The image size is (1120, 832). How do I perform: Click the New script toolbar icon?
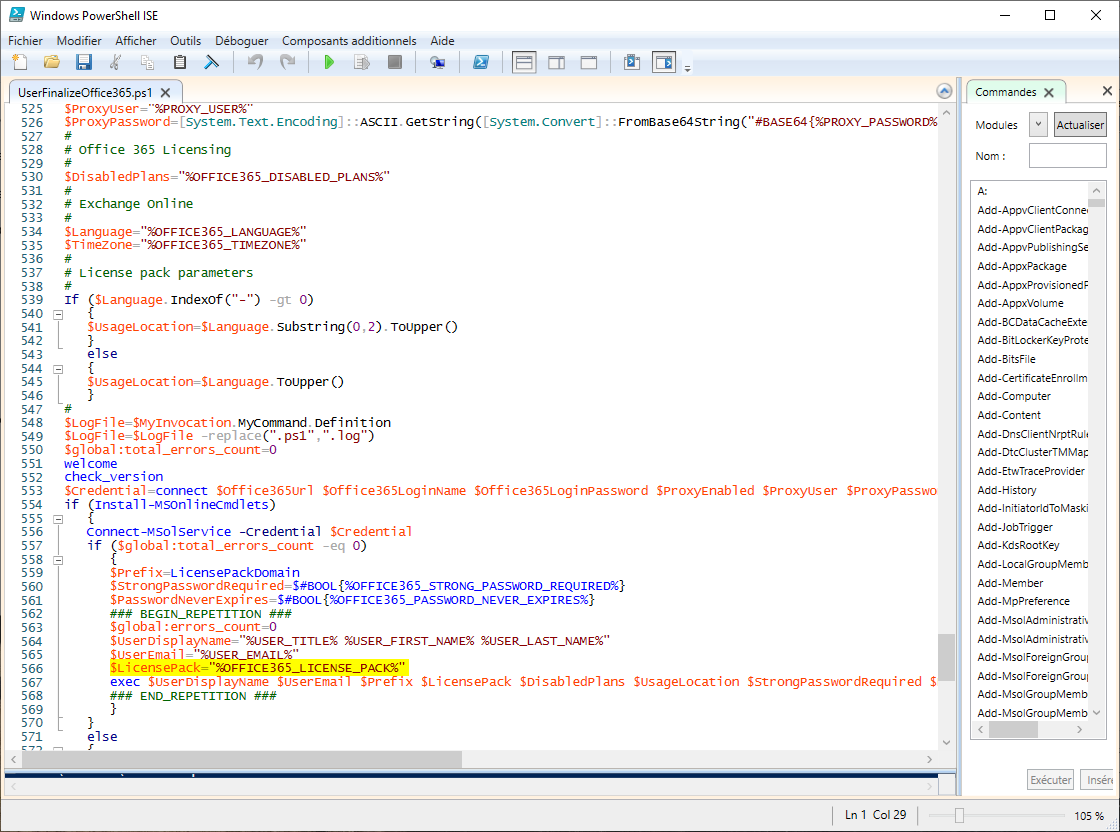(20, 62)
